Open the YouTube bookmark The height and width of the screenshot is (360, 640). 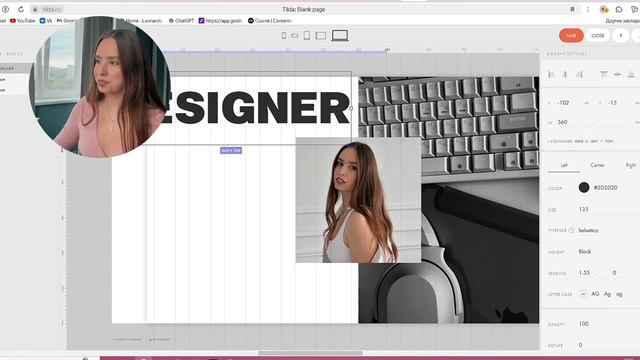pos(22,20)
